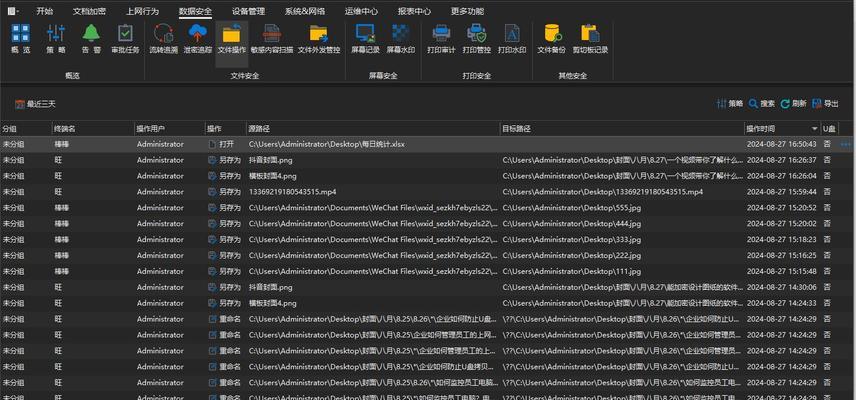
Task: Switch to the 系统&网络 tab
Action: [x=305, y=11]
